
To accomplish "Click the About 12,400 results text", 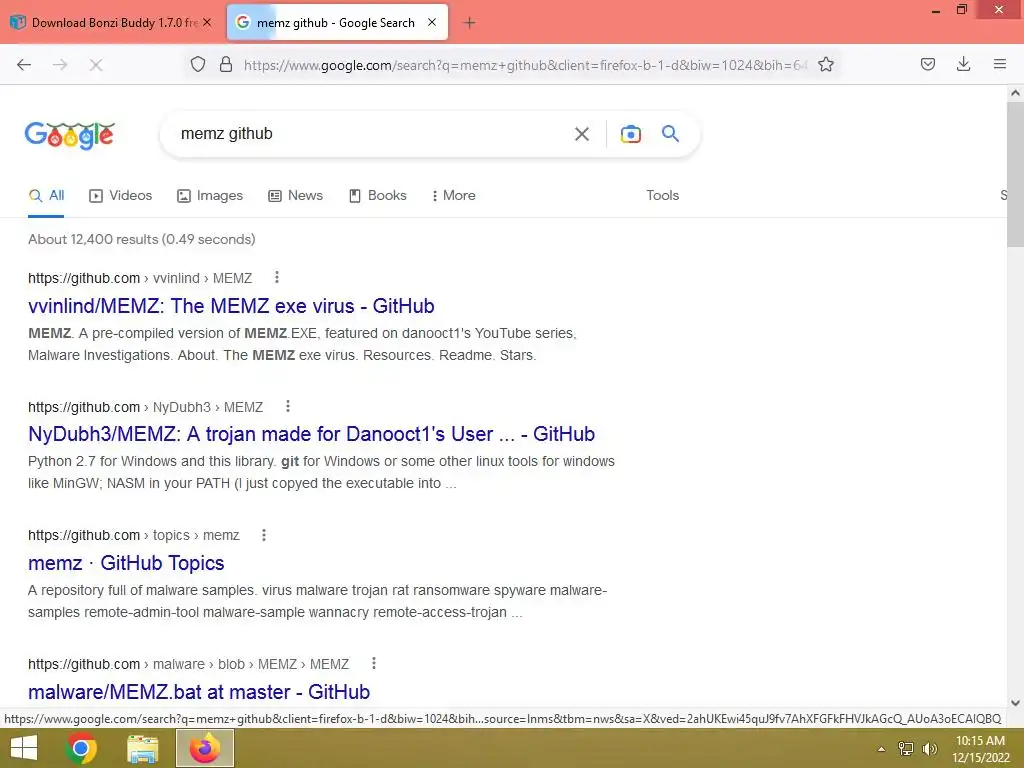I will 142,239.
